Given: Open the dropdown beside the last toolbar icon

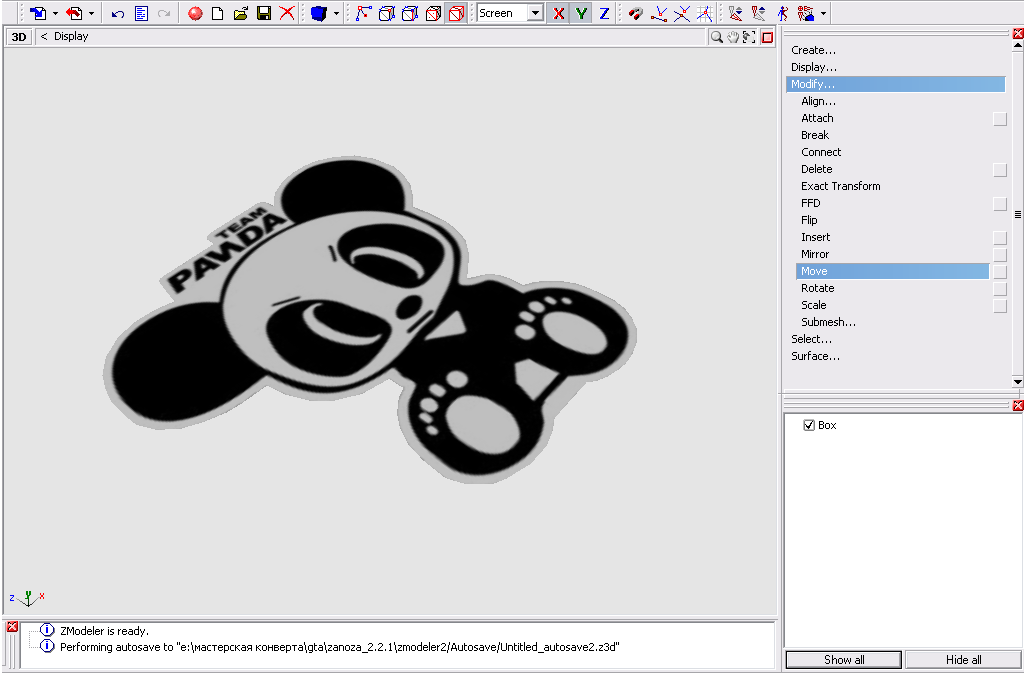Looking at the screenshot, I should click(x=823, y=14).
